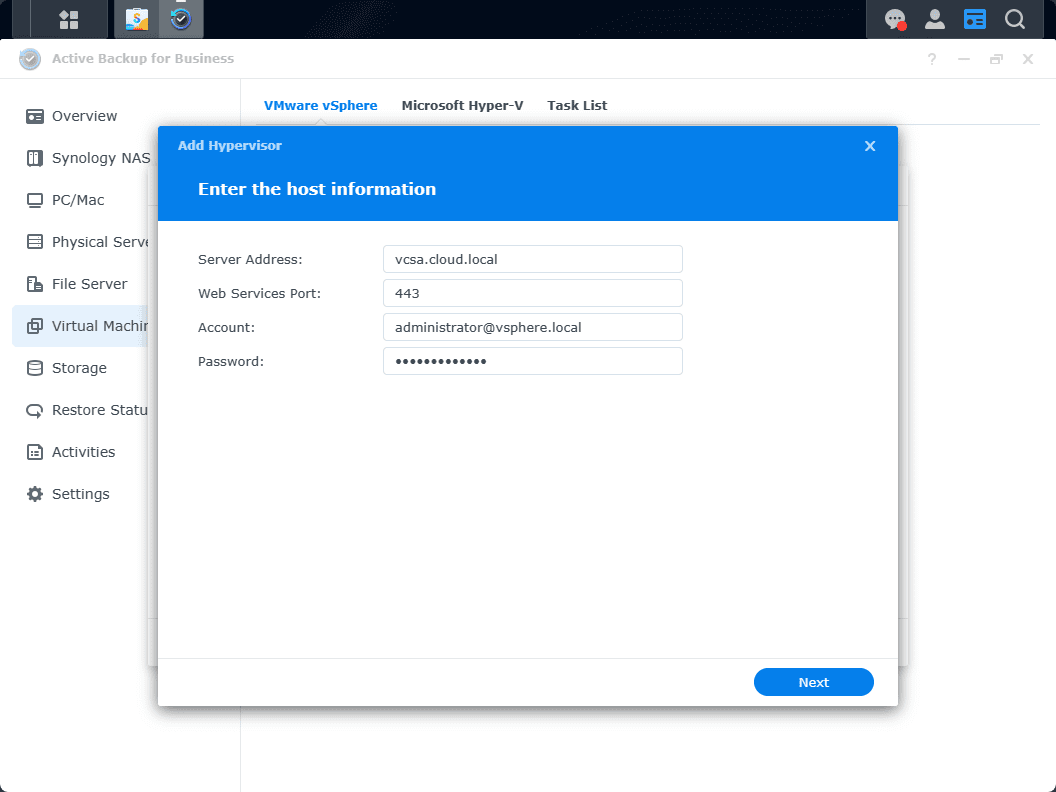The height and width of the screenshot is (792, 1056).
Task: Open the widgets panel icon
Action: 975,19
